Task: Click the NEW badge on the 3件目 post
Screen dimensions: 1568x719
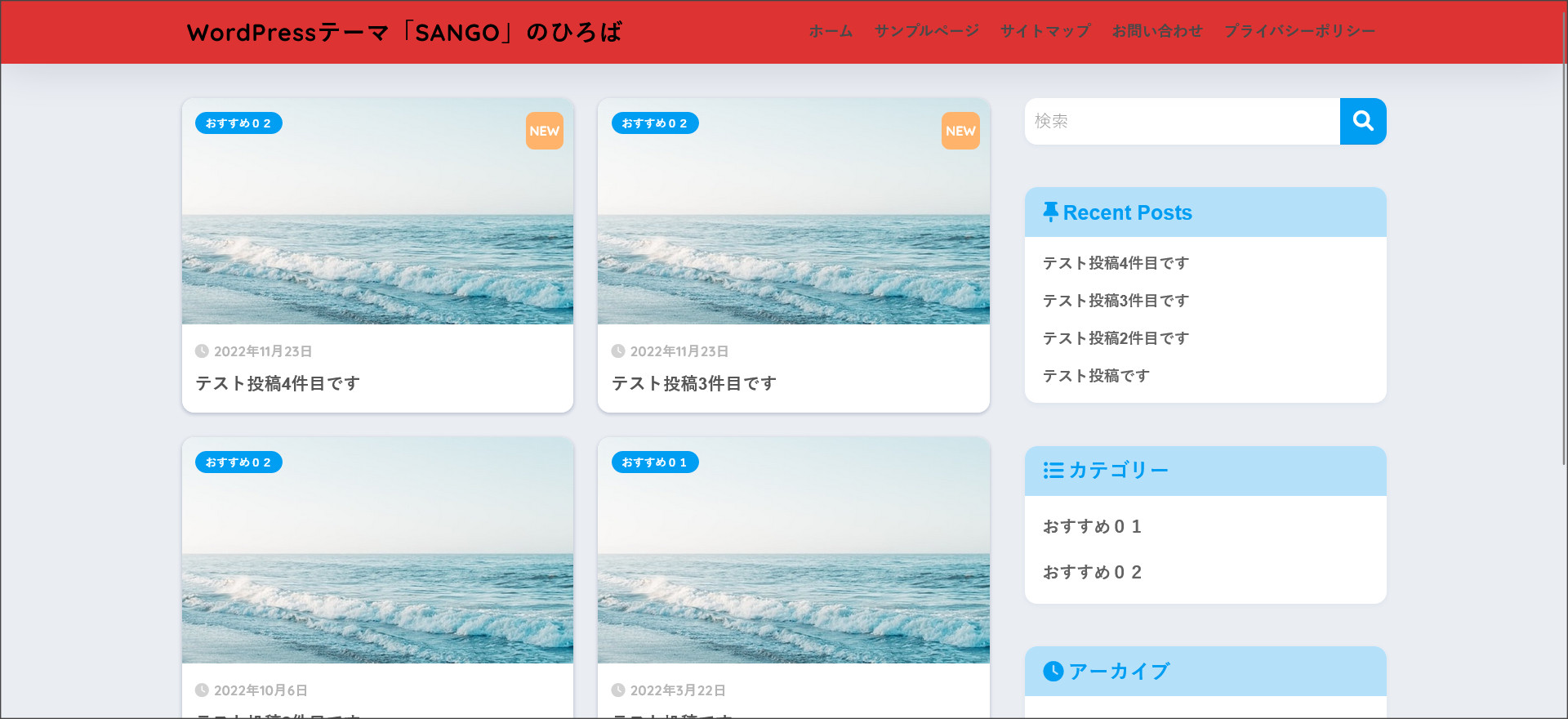Action: (x=960, y=131)
